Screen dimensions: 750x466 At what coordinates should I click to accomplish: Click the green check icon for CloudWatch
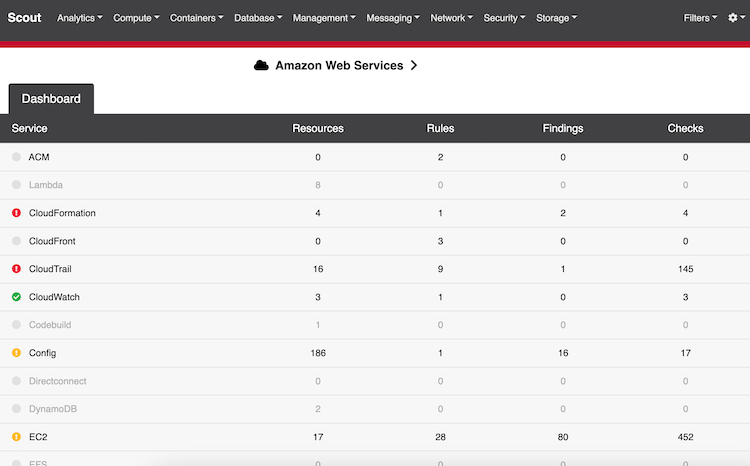click(x=16, y=297)
